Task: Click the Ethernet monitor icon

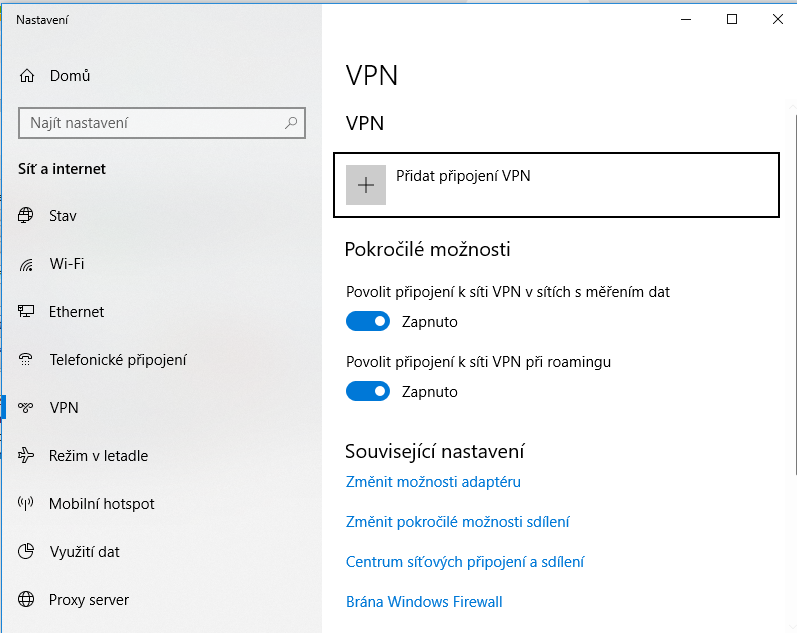Action: click(x=27, y=312)
